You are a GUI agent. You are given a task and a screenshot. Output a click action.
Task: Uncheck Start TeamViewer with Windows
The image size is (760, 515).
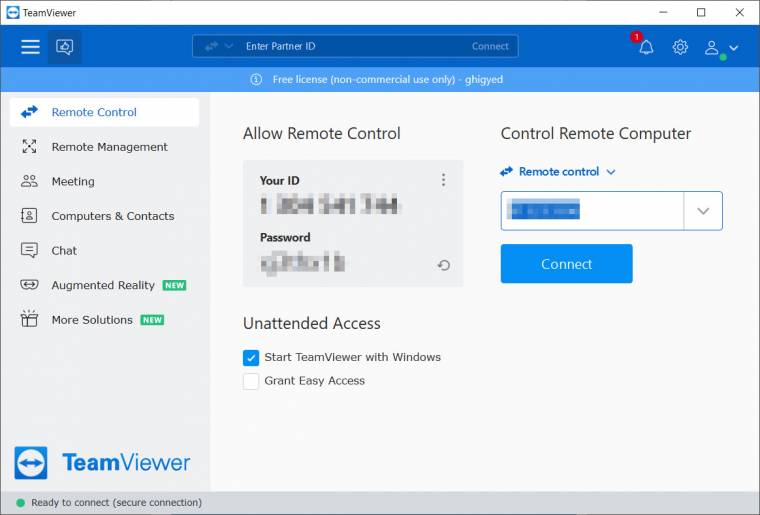click(x=251, y=358)
